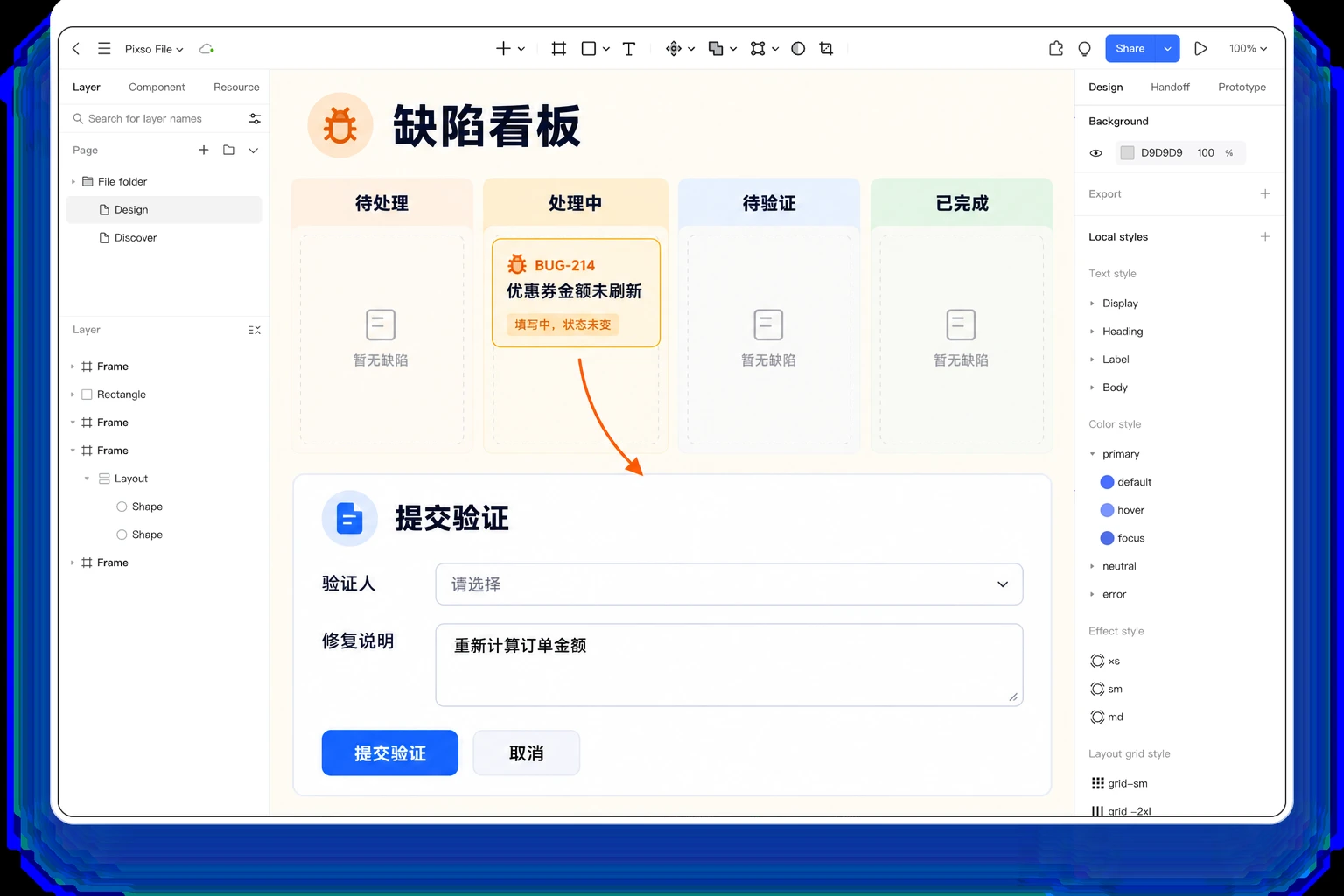Click the component tool icon

(x=673, y=49)
